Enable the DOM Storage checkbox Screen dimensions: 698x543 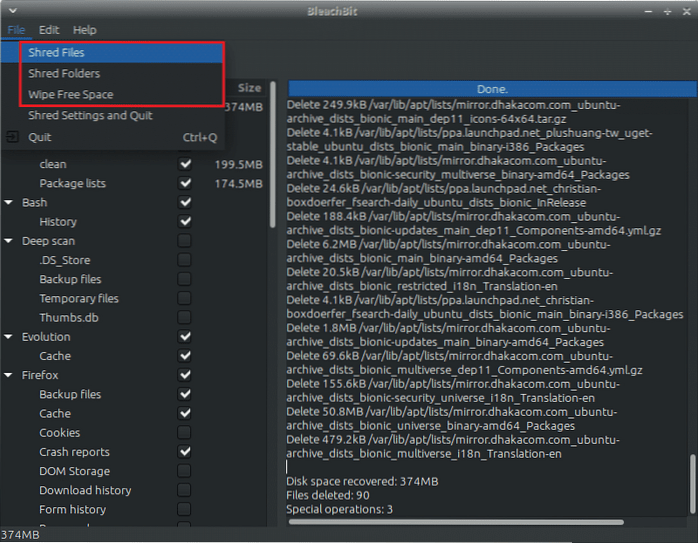click(x=185, y=471)
